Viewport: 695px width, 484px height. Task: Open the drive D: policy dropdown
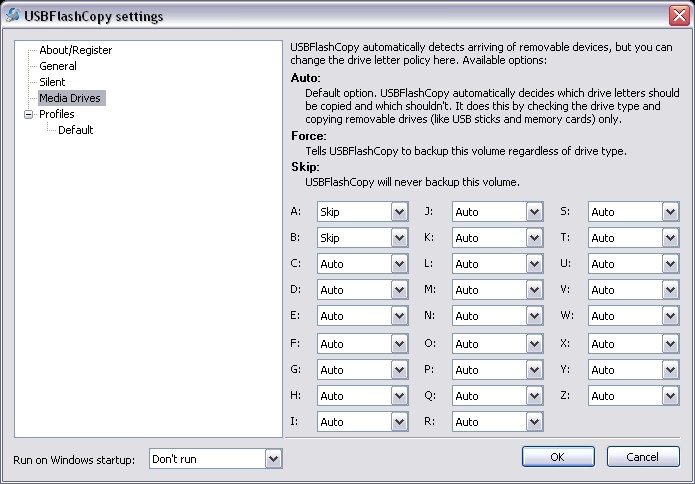tap(363, 290)
